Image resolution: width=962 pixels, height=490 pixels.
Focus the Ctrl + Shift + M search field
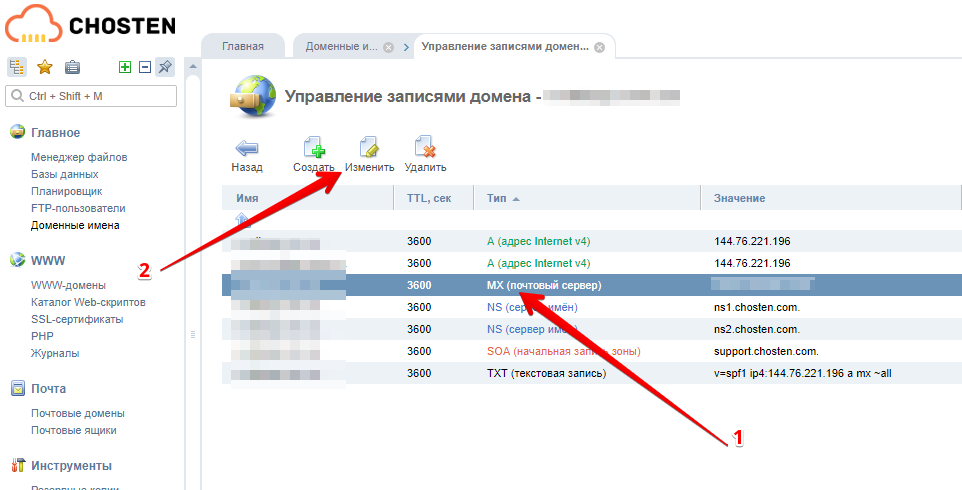tap(91, 96)
